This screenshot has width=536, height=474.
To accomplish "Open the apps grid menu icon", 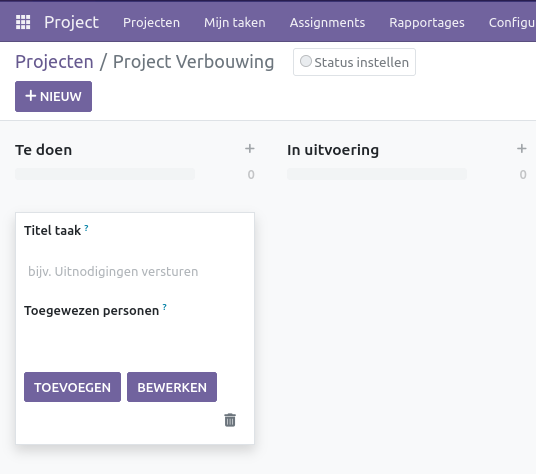I will (x=23, y=22).
